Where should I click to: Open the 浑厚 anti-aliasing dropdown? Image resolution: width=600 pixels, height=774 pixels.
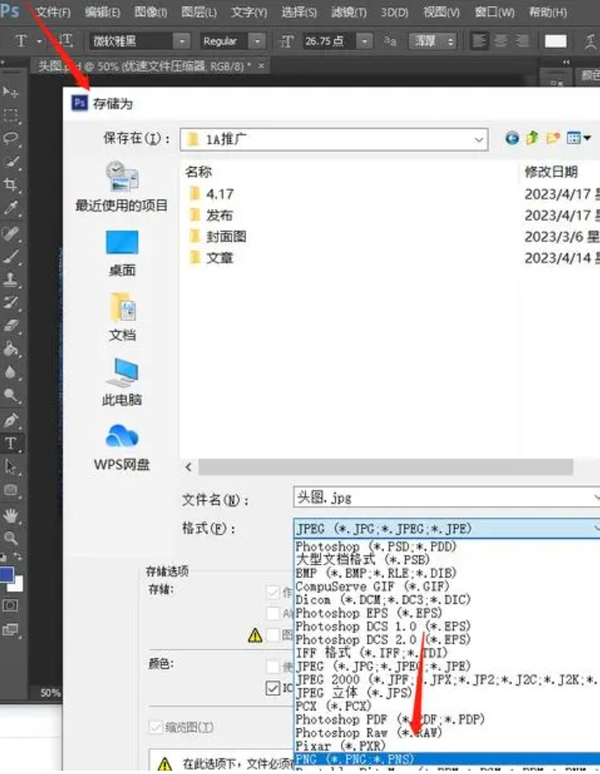click(x=433, y=41)
